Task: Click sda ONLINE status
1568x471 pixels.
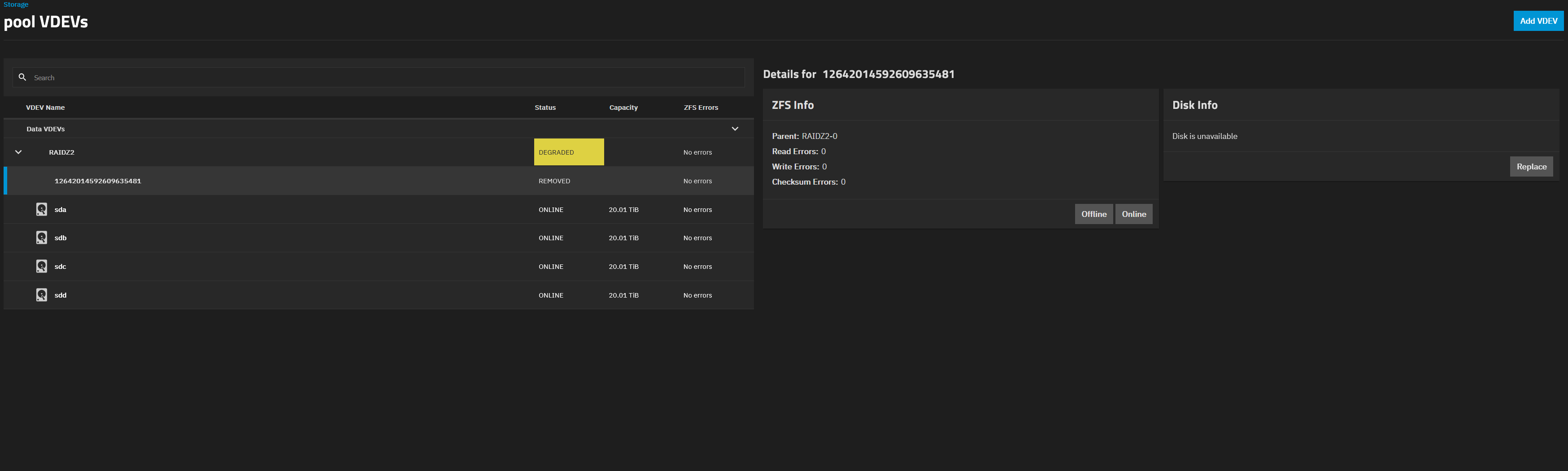Action: tap(551, 210)
